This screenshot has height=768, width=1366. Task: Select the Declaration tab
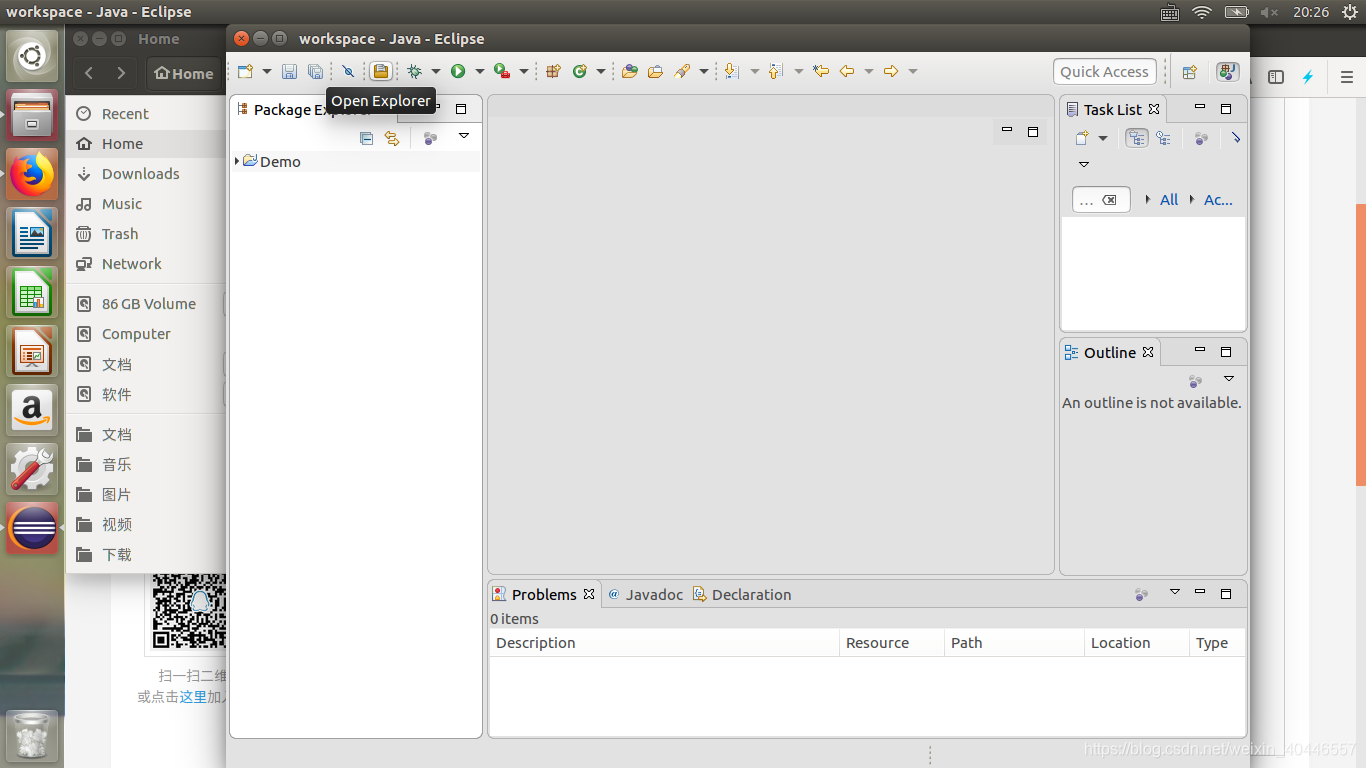coord(751,594)
